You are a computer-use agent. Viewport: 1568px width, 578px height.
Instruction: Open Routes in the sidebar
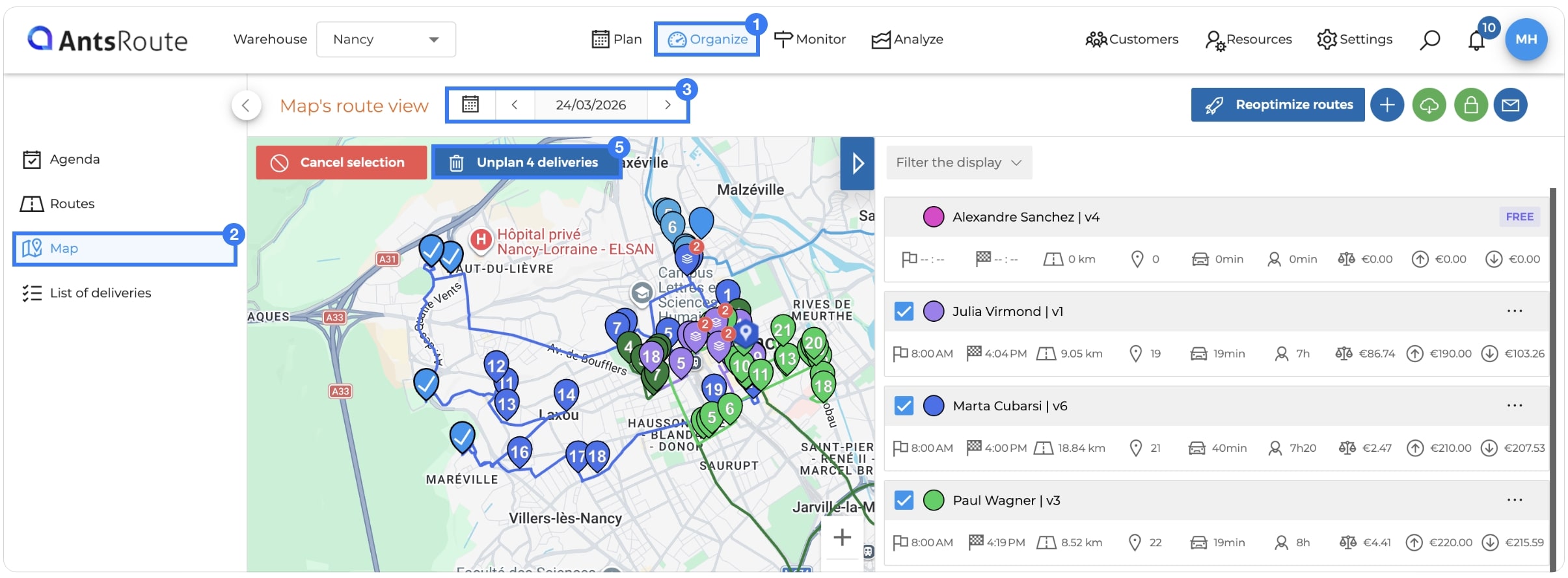click(57, 204)
